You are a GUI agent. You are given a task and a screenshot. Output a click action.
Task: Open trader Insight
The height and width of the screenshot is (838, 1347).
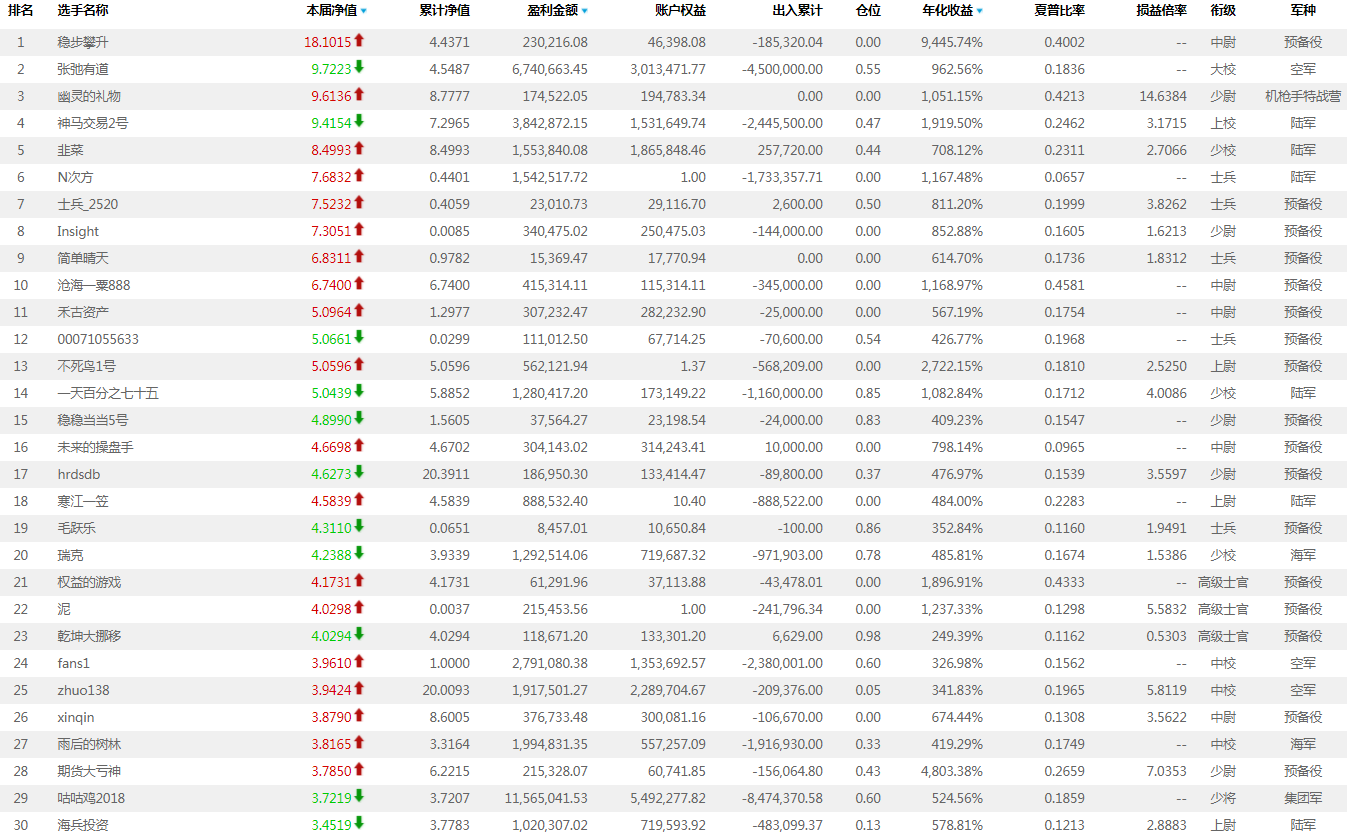tap(78, 232)
